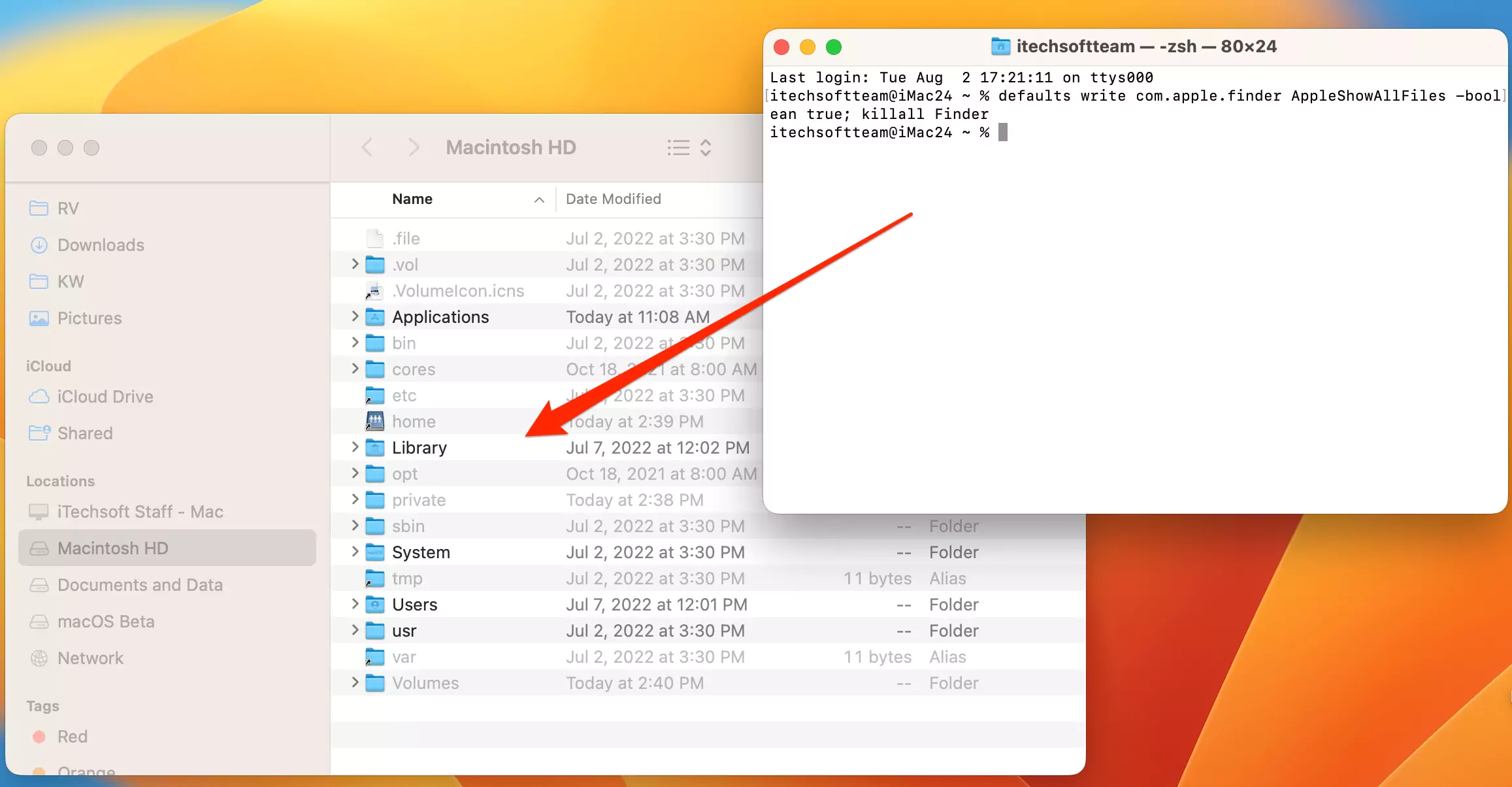Select the bin folder name
The width and height of the screenshot is (1512, 787).
[x=404, y=343]
